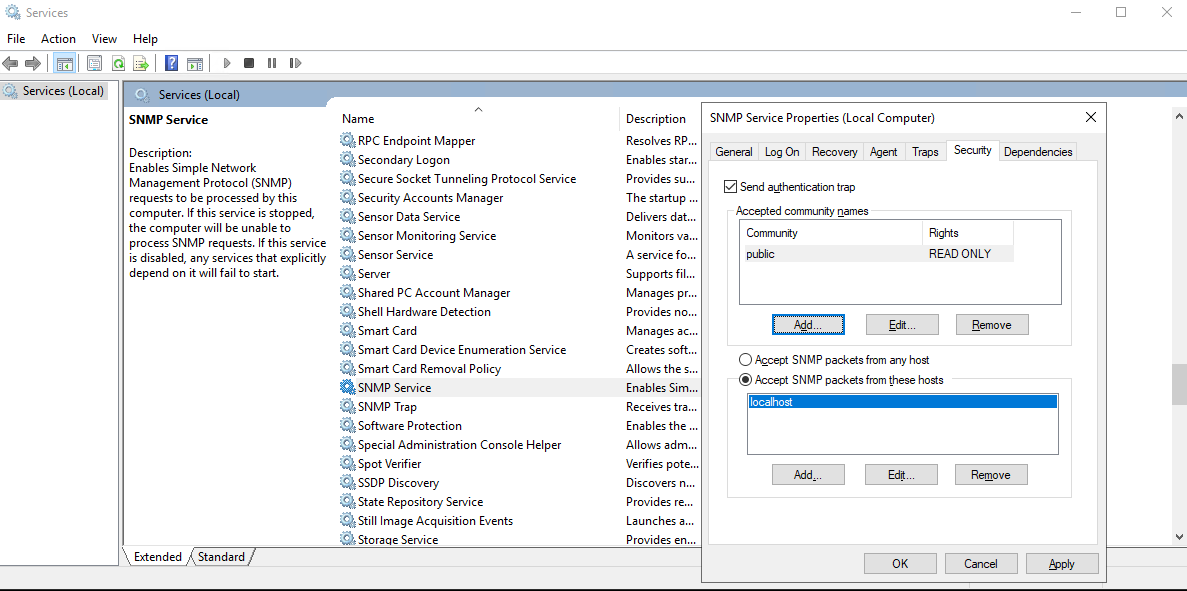Screen dimensions: 1187x591
Task: Toggle Show/Hide Console Tree toolbar icon
Action: (64, 64)
